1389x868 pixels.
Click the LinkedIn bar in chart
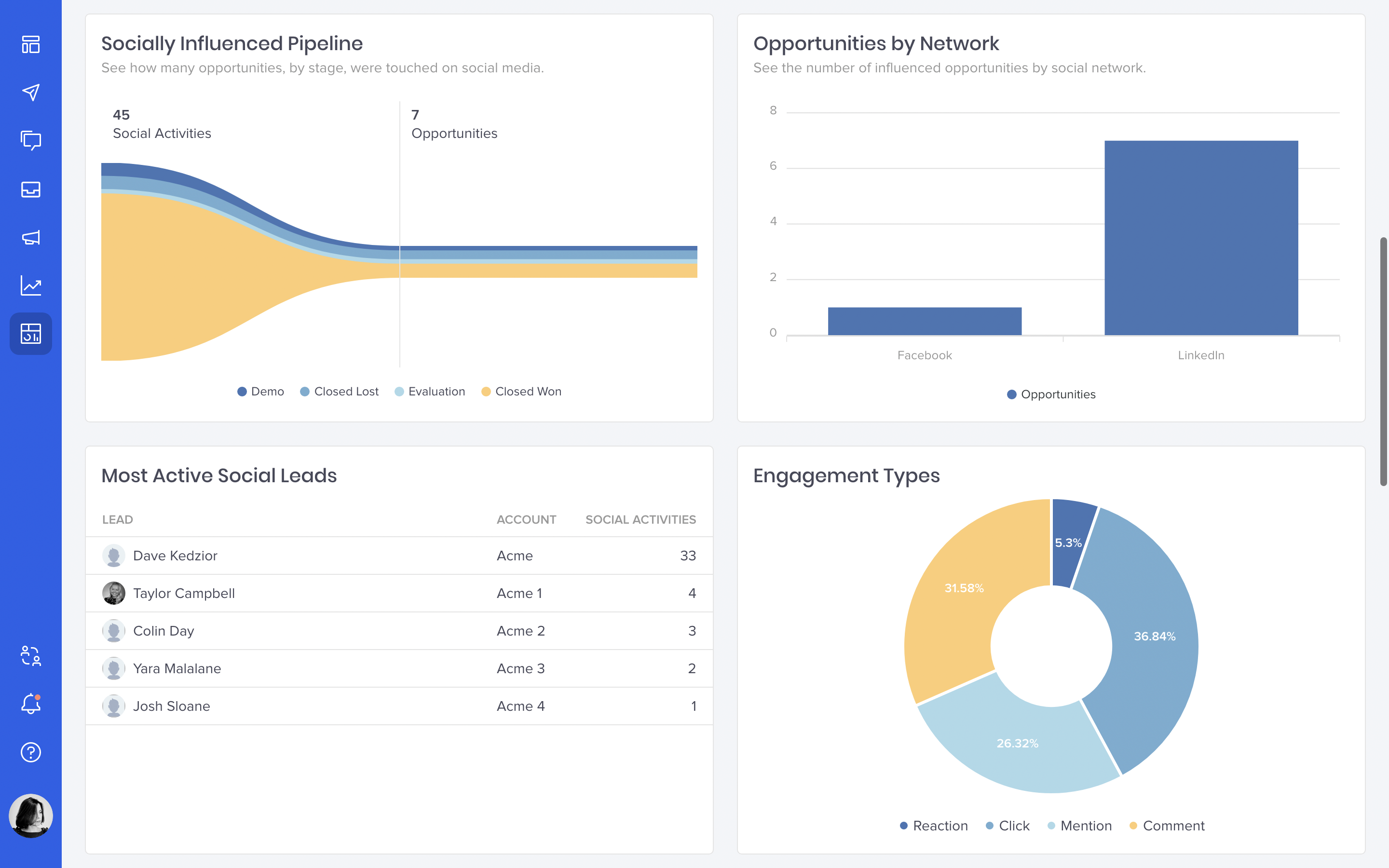1201,238
